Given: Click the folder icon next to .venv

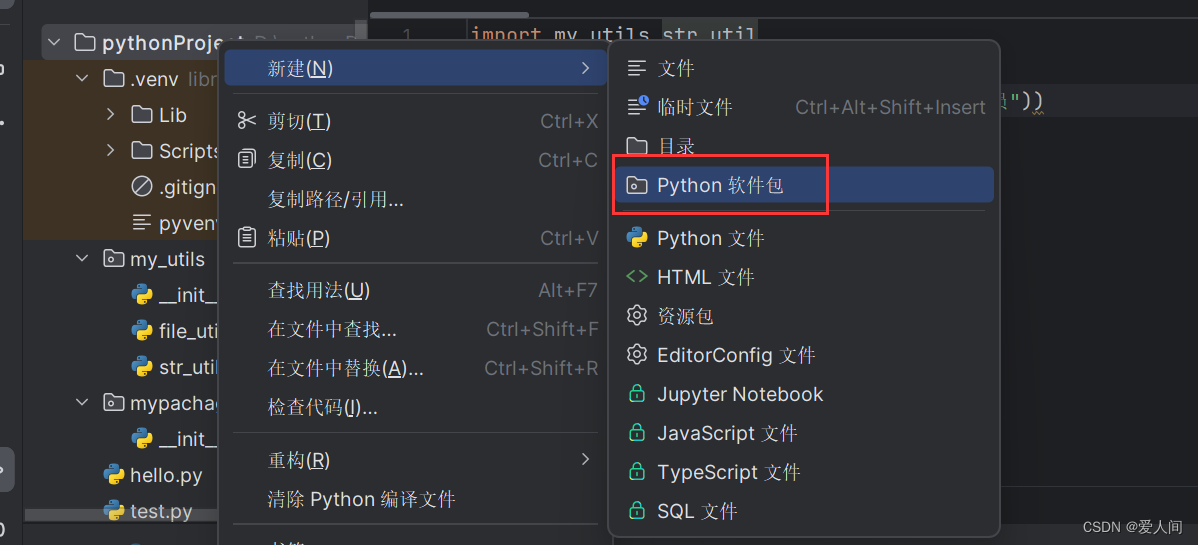Looking at the screenshot, I should click(113, 78).
